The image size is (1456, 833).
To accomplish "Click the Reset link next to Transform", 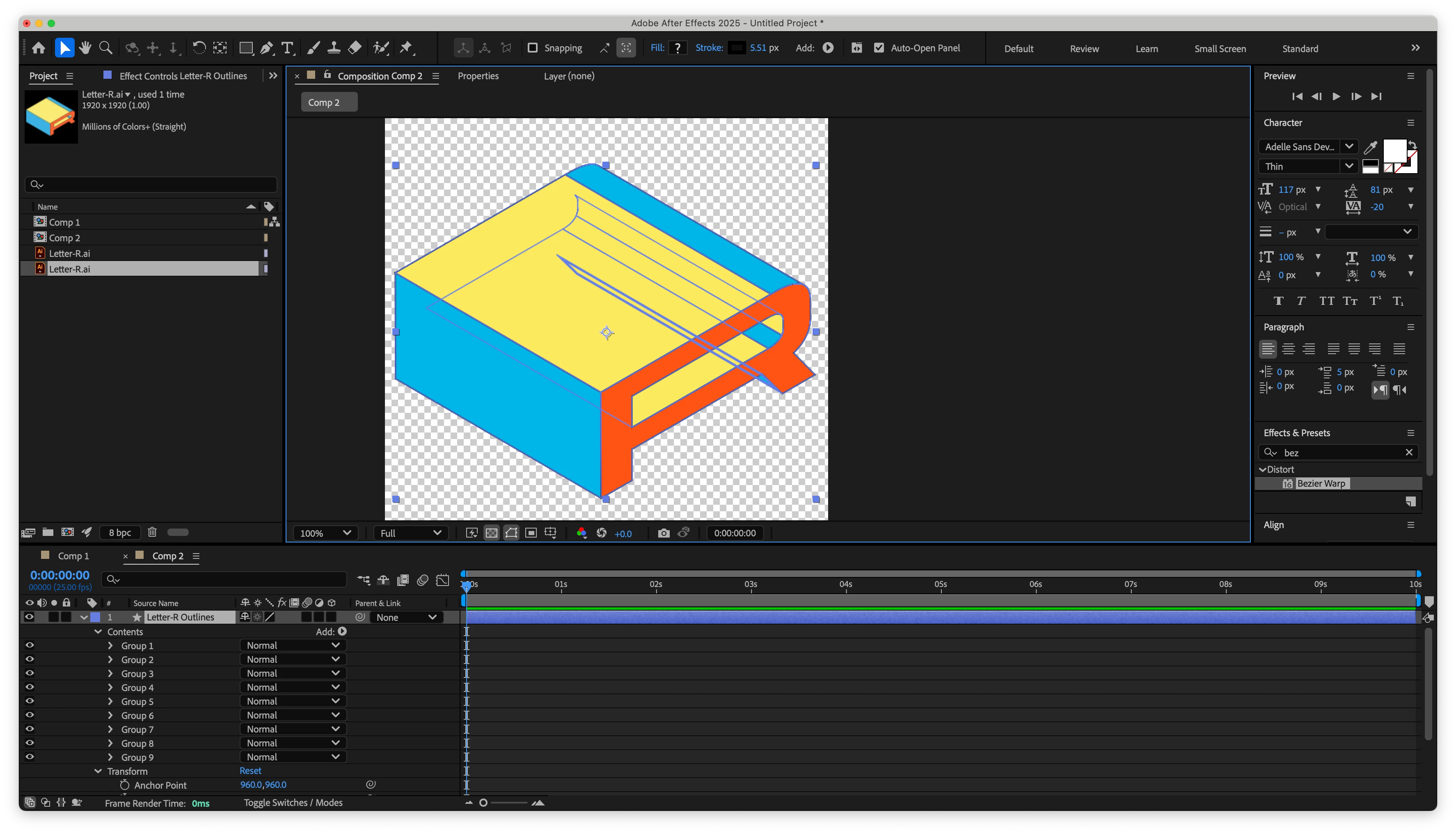I will pos(250,771).
